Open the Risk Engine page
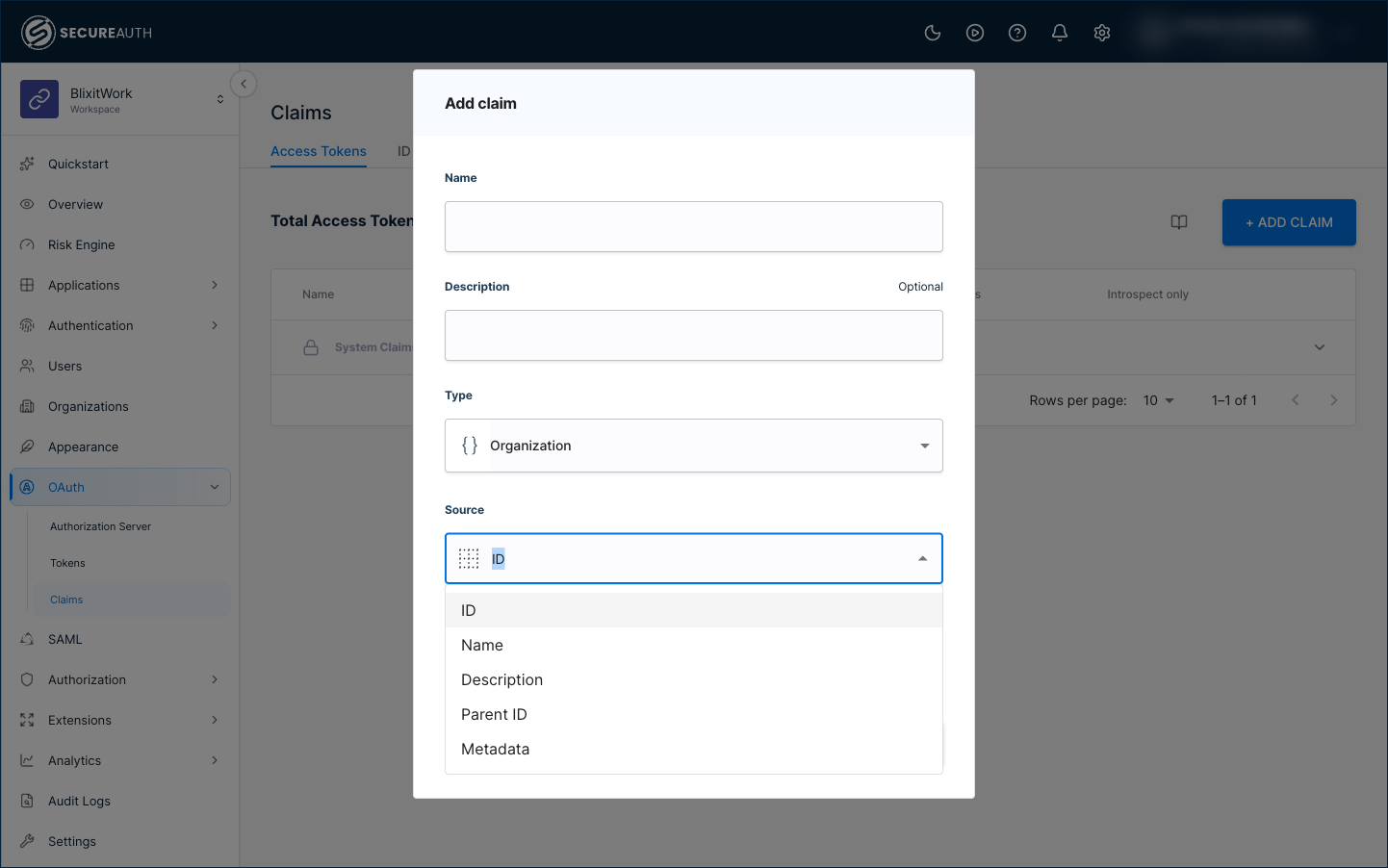Screen dimensions: 1388x868 coord(82,244)
